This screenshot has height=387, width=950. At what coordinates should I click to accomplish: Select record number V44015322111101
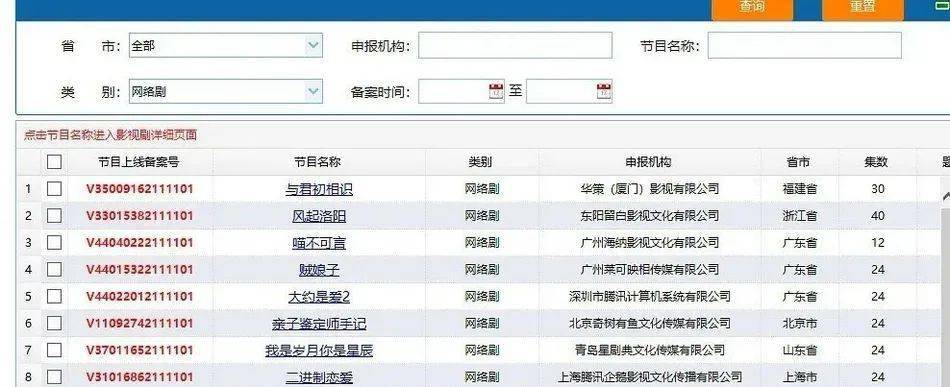tap(139, 270)
